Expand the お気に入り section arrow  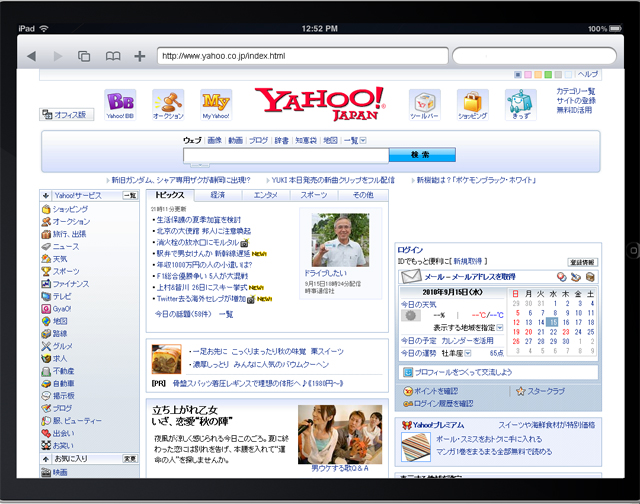click(x=46, y=459)
